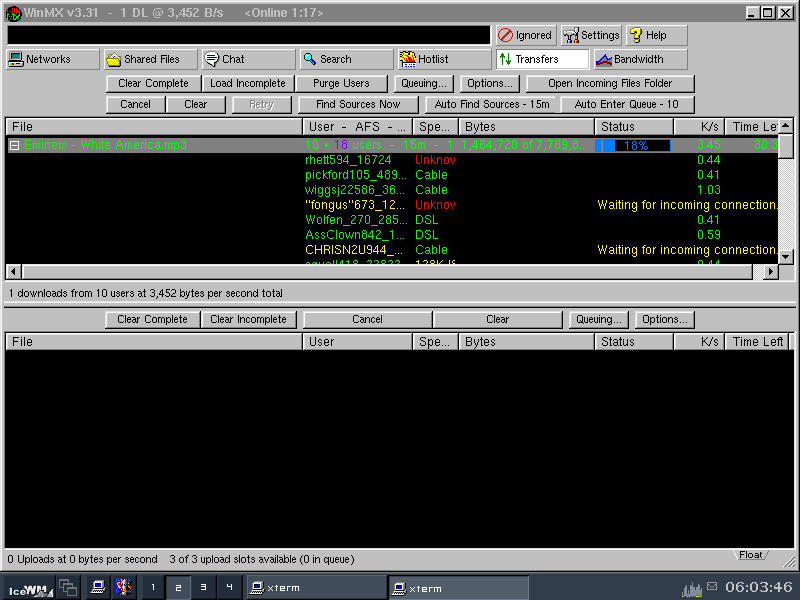
Task: Open the download Queuing... menu
Action: click(x=423, y=83)
